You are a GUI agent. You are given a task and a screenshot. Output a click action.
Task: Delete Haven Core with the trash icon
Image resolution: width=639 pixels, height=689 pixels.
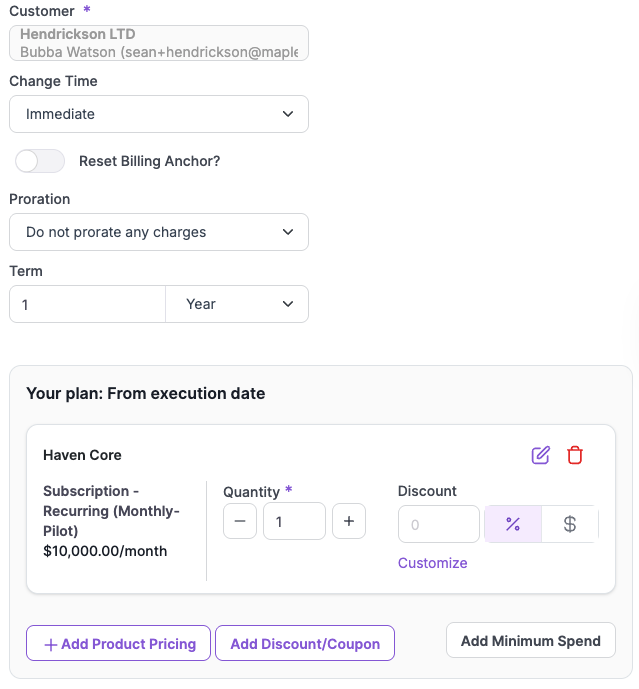tap(575, 455)
